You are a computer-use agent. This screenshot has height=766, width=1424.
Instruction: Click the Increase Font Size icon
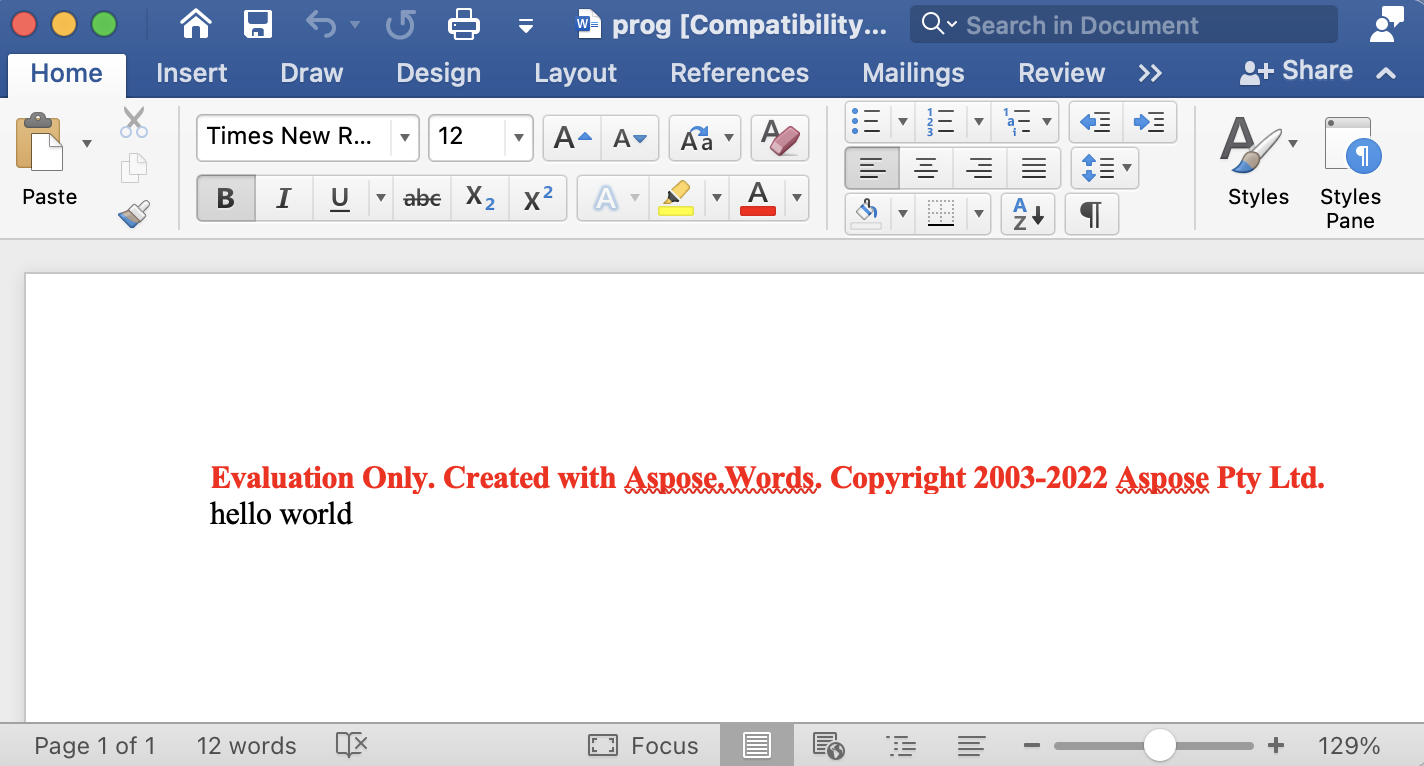pos(570,138)
